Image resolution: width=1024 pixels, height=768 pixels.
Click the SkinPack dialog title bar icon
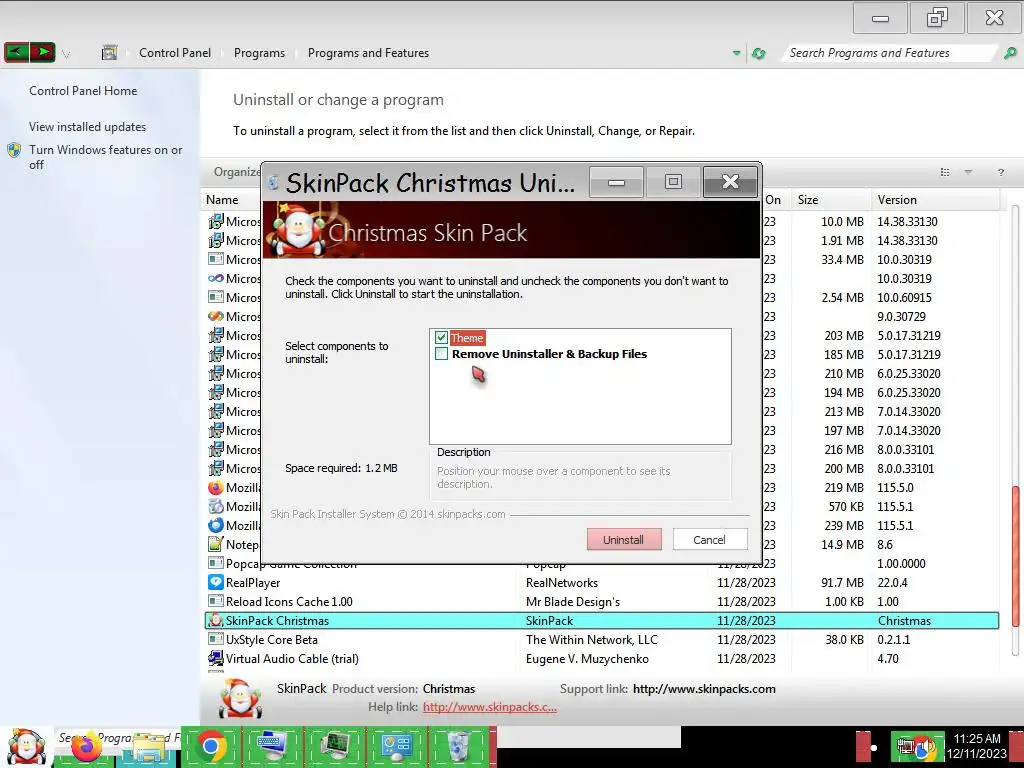274,182
